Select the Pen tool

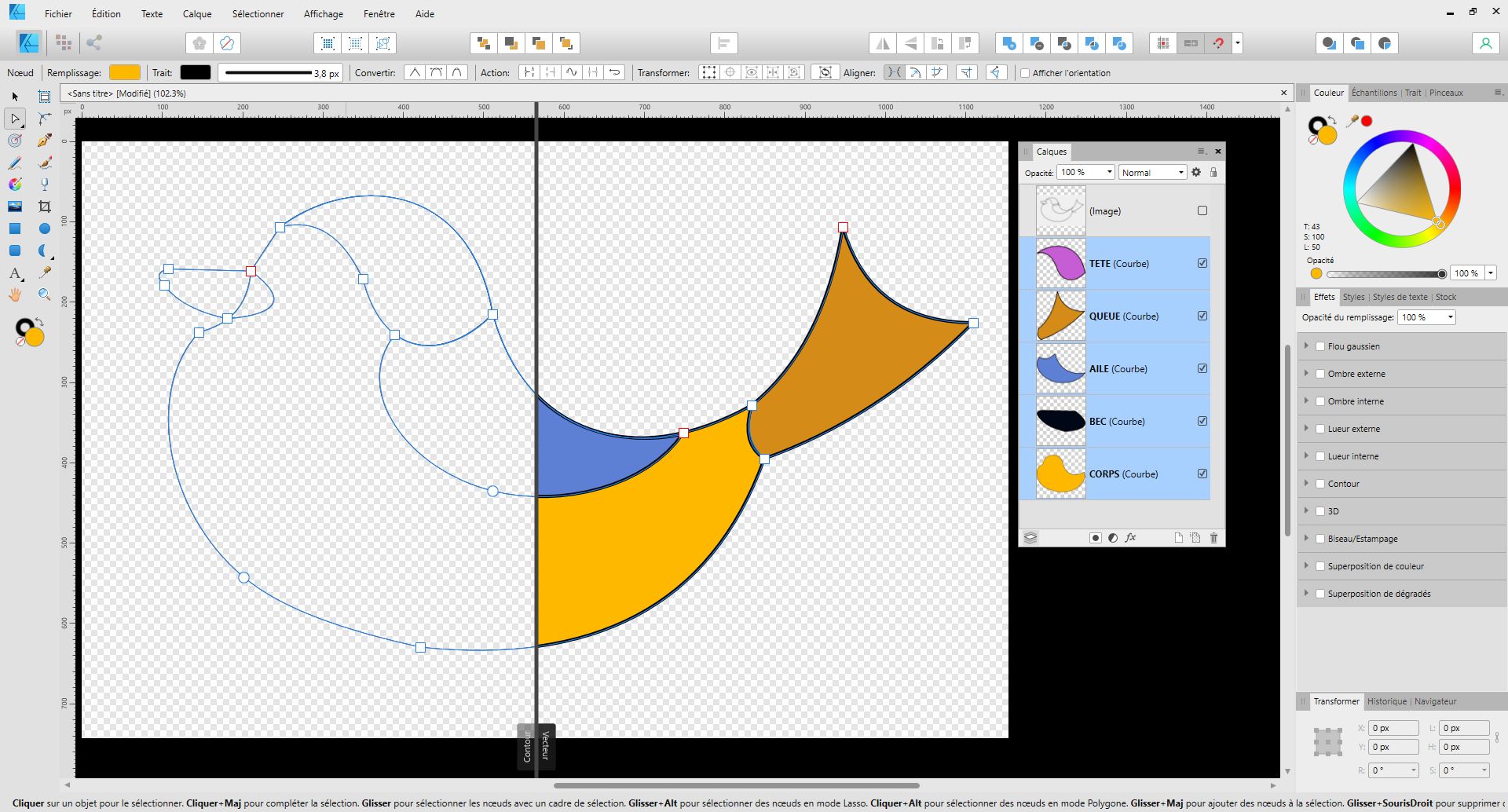tap(45, 141)
